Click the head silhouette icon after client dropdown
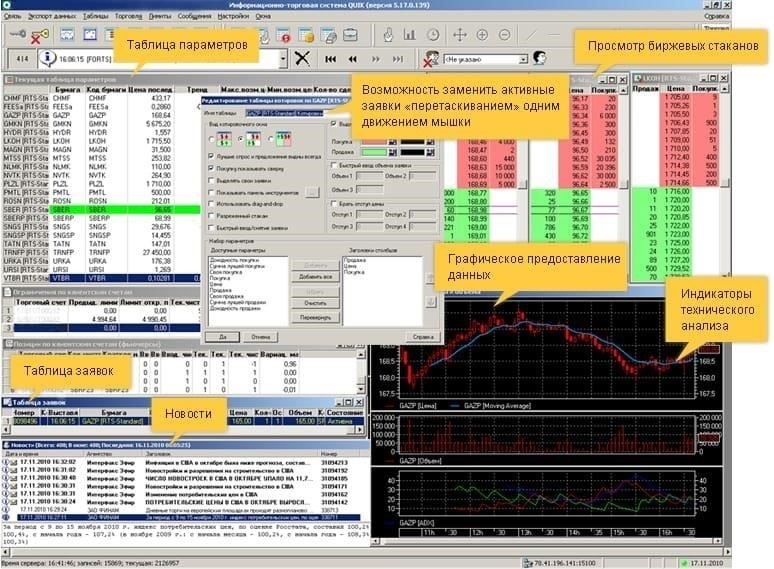774x569 pixels. 540,58
